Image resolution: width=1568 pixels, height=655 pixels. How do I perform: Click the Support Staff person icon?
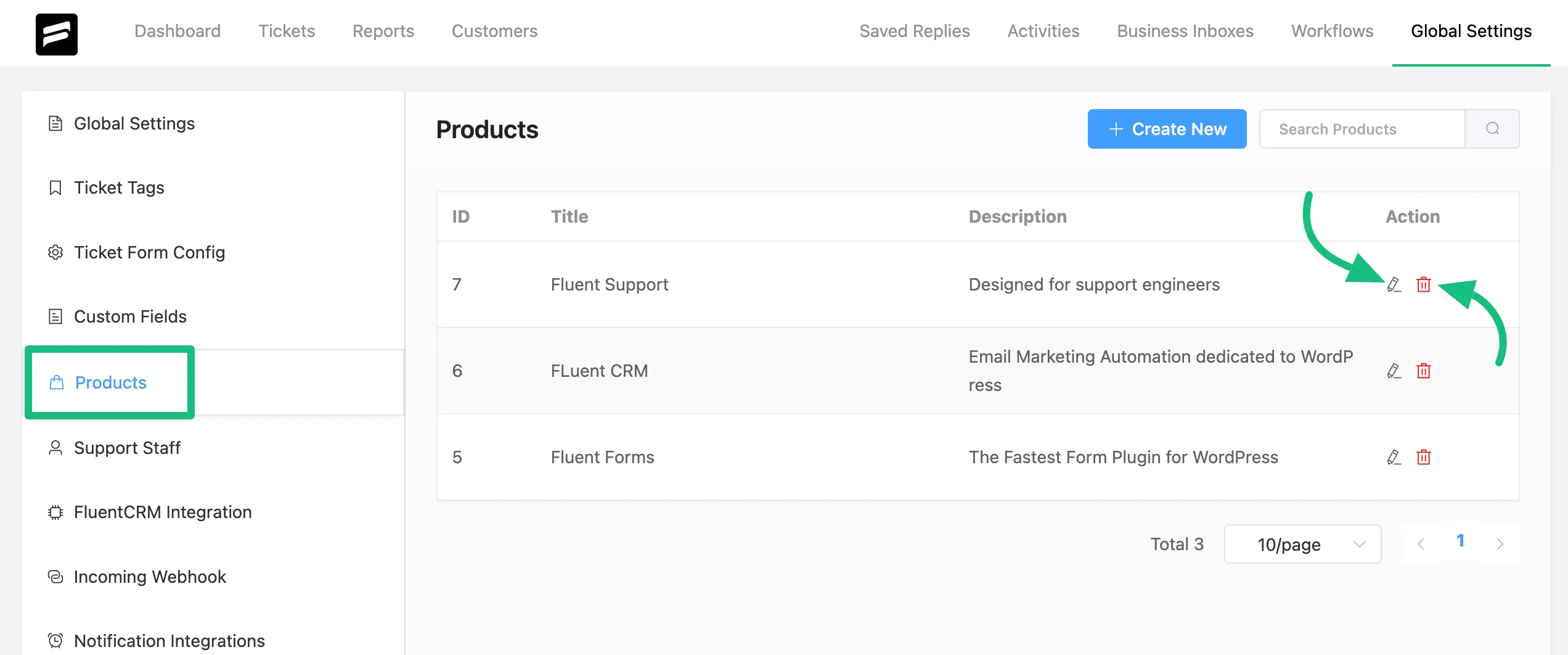pyautogui.click(x=55, y=448)
